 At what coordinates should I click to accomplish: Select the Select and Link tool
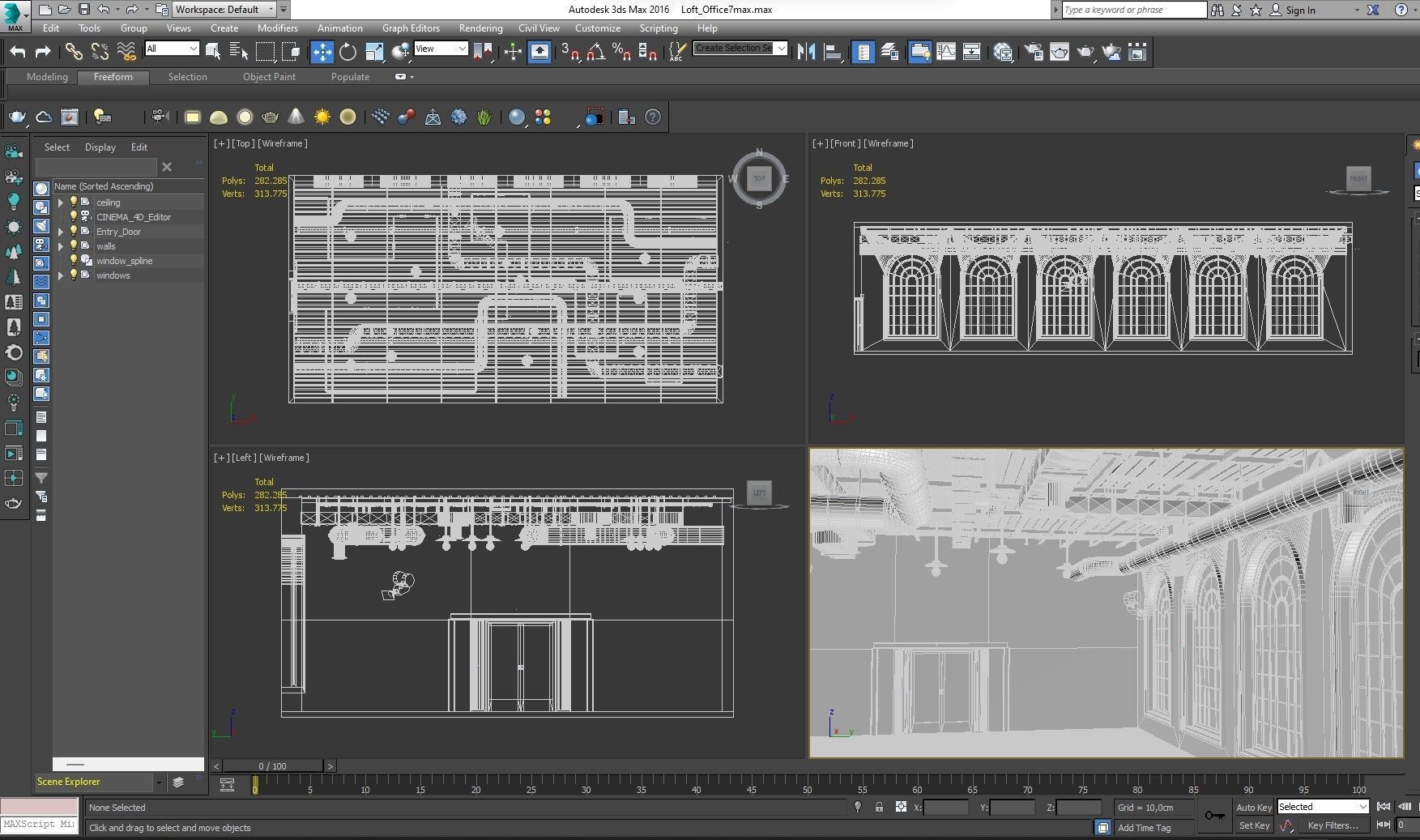coord(74,52)
